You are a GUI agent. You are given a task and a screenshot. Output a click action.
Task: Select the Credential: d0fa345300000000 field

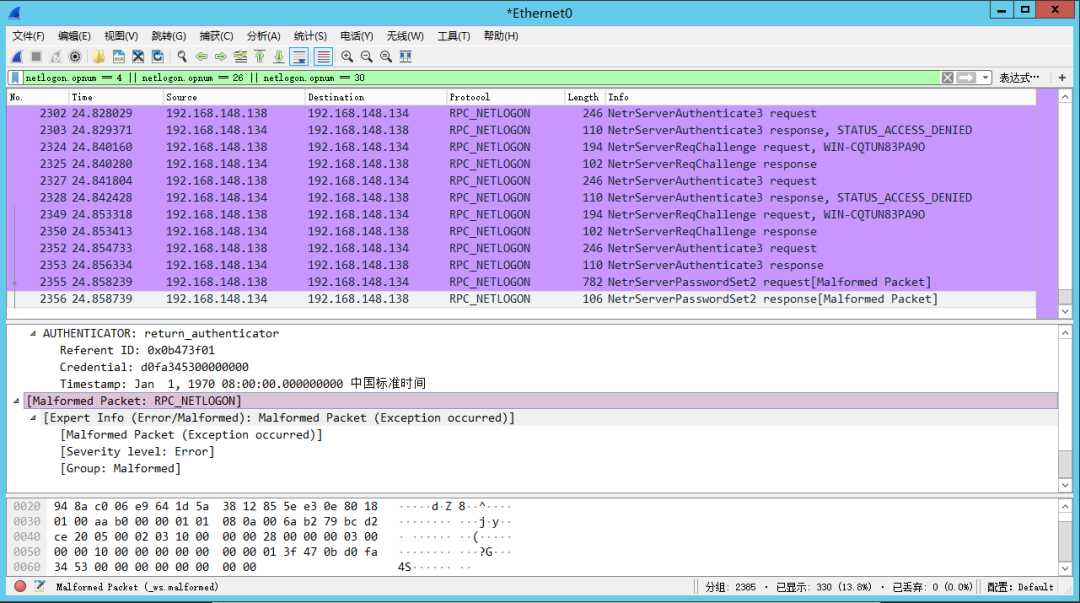coord(154,367)
